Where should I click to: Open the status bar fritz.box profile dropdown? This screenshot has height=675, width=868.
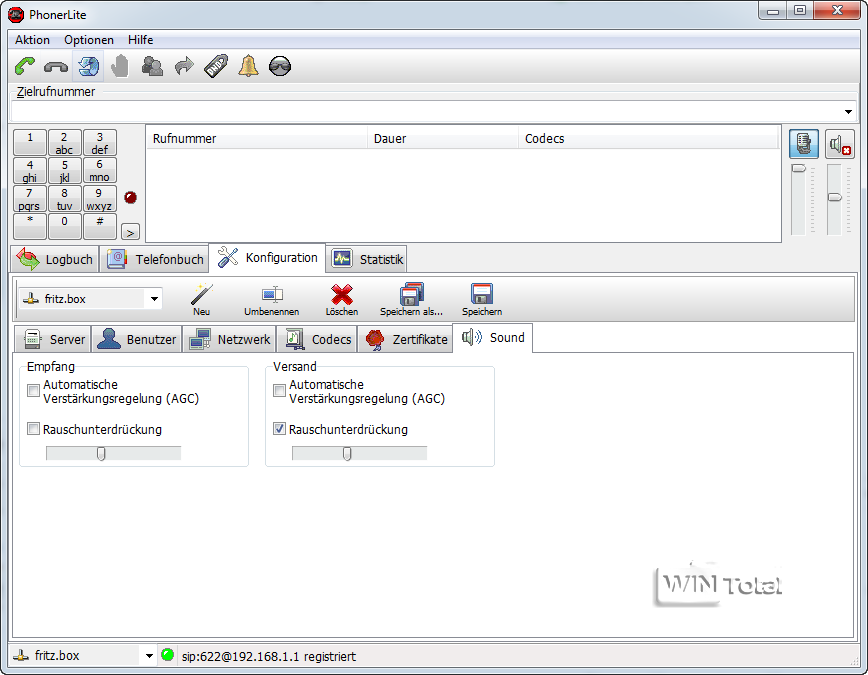[x=149, y=656]
